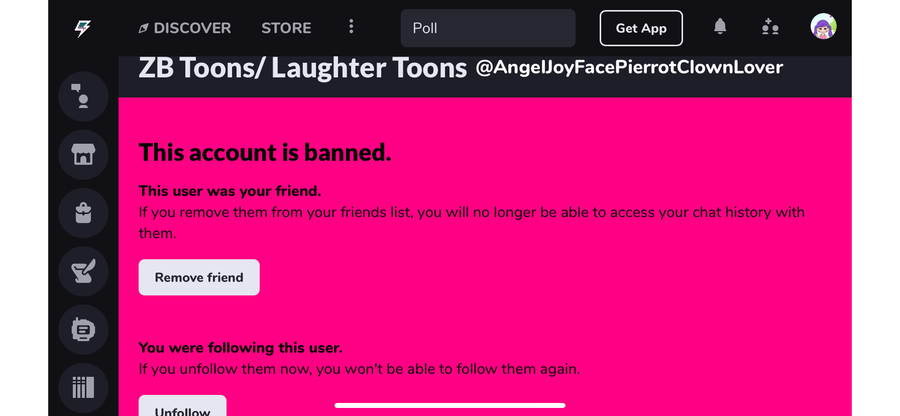Select the quill and ink sidebar icon
Image resolution: width=900 pixels, height=416 pixels.
pos(83,270)
